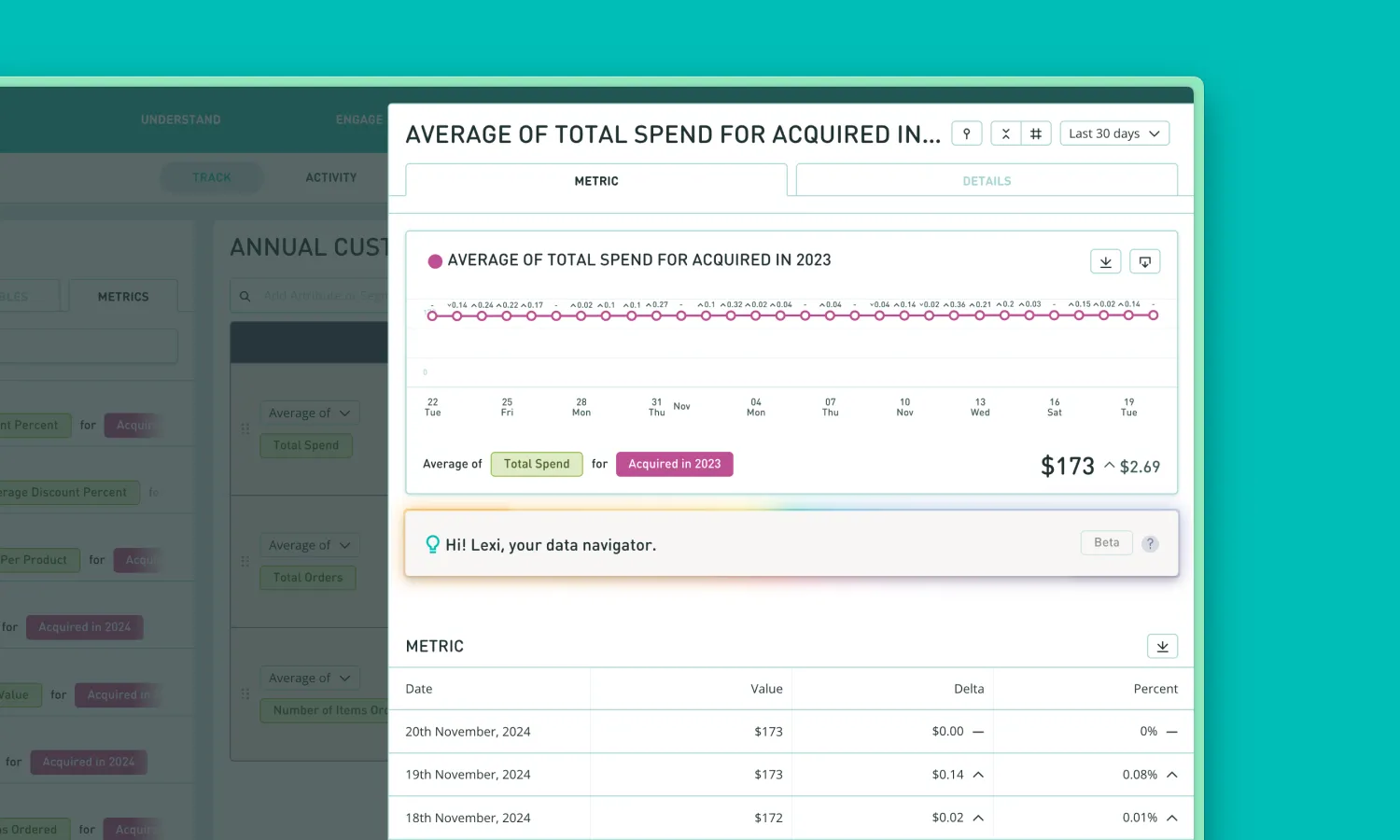This screenshot has height=840, width=1400.
Task: Click the background search magnifier icon
Action: [x=245, y=296]
